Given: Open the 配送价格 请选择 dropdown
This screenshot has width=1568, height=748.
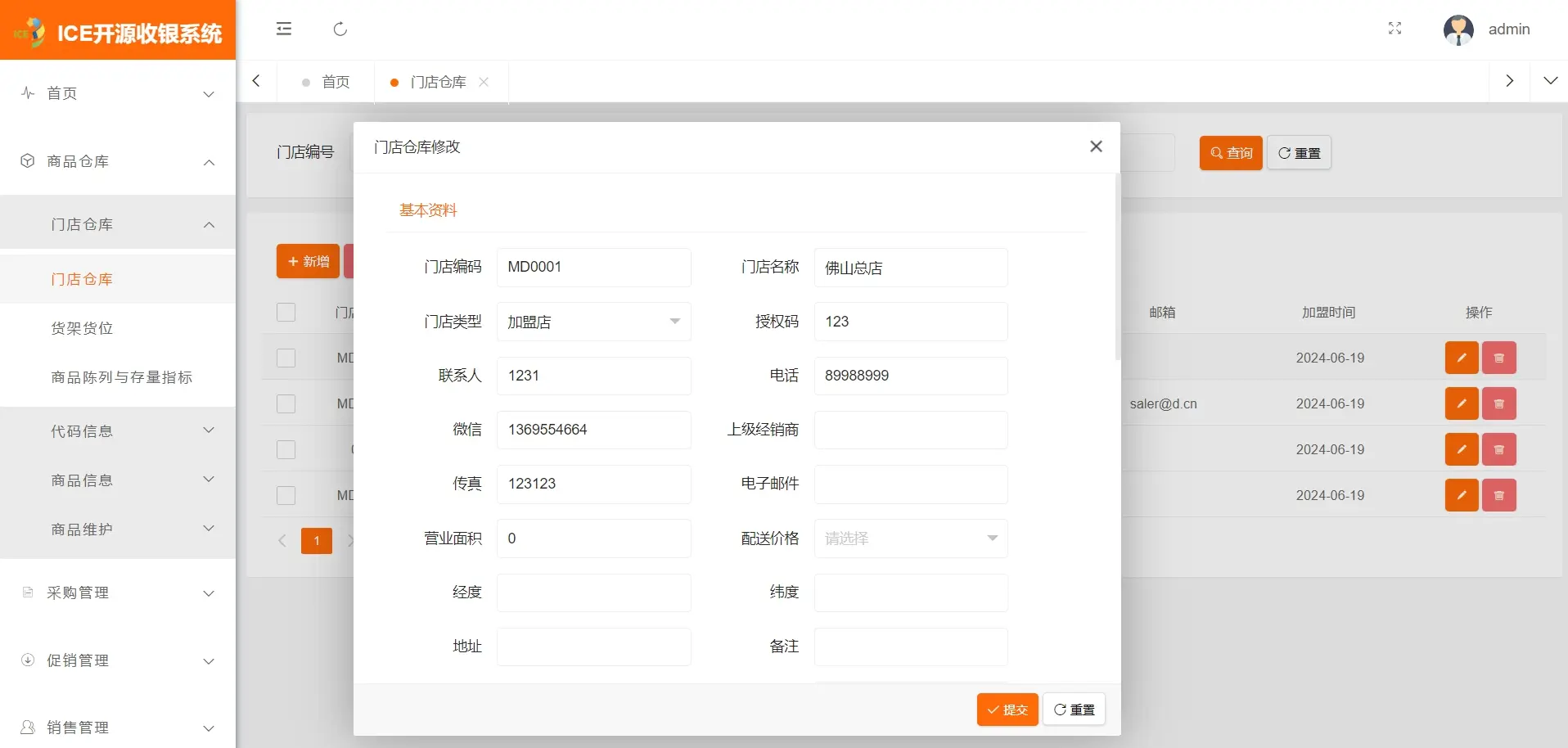Looking at the screenshot, I should point(911,538).
